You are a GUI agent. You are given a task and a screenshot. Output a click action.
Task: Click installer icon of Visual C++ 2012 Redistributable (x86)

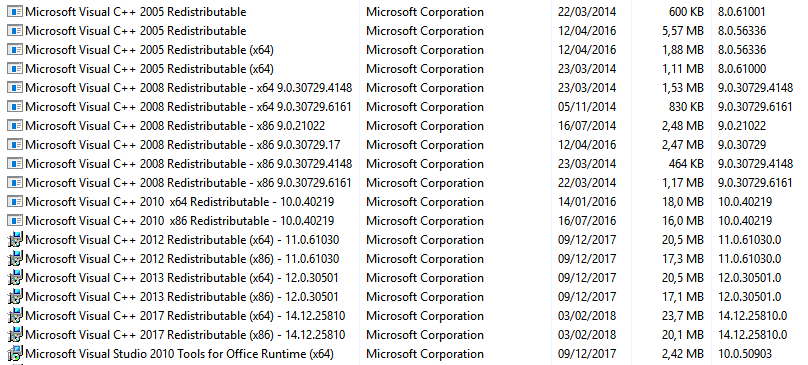pyautogui.click(x=15, y=259)
